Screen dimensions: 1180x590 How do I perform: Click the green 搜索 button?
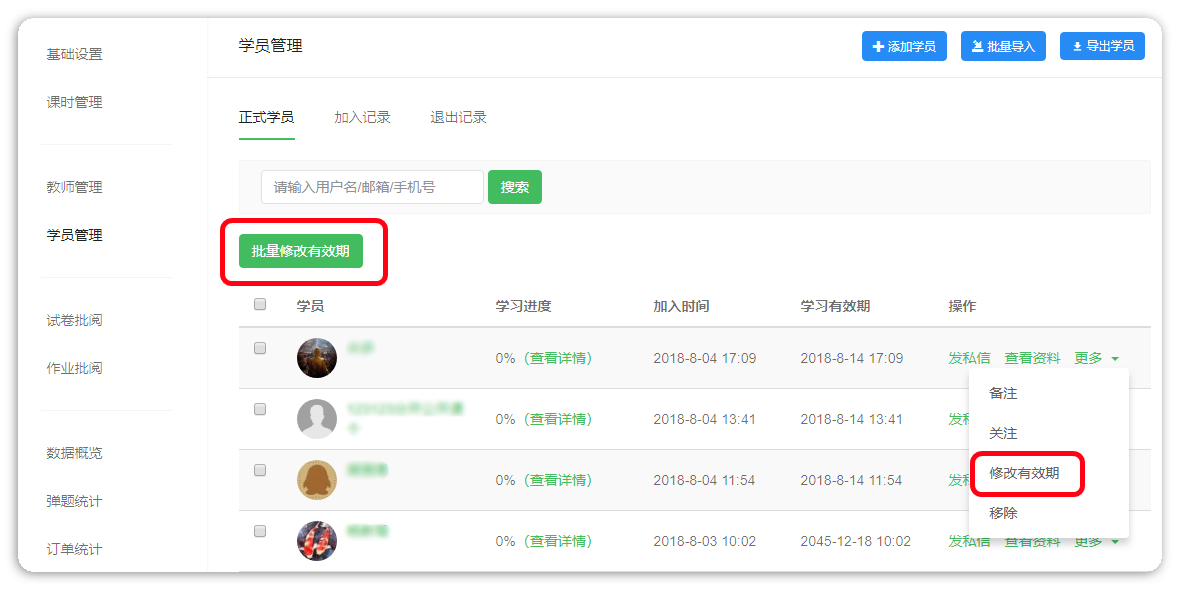[x=514, y=187]
